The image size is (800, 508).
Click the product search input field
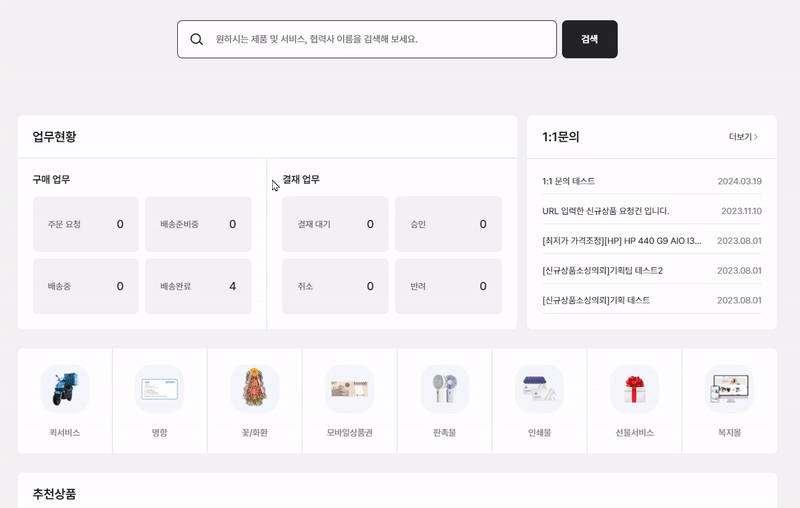[380, 40]
